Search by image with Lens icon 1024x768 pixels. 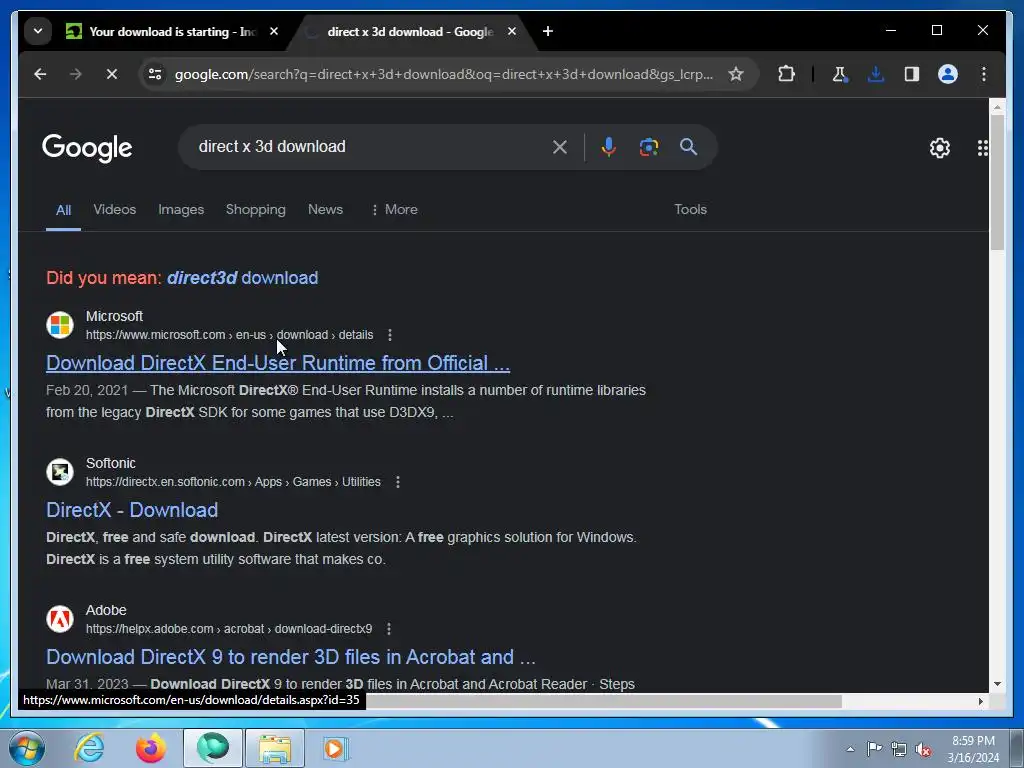[648, 147]
